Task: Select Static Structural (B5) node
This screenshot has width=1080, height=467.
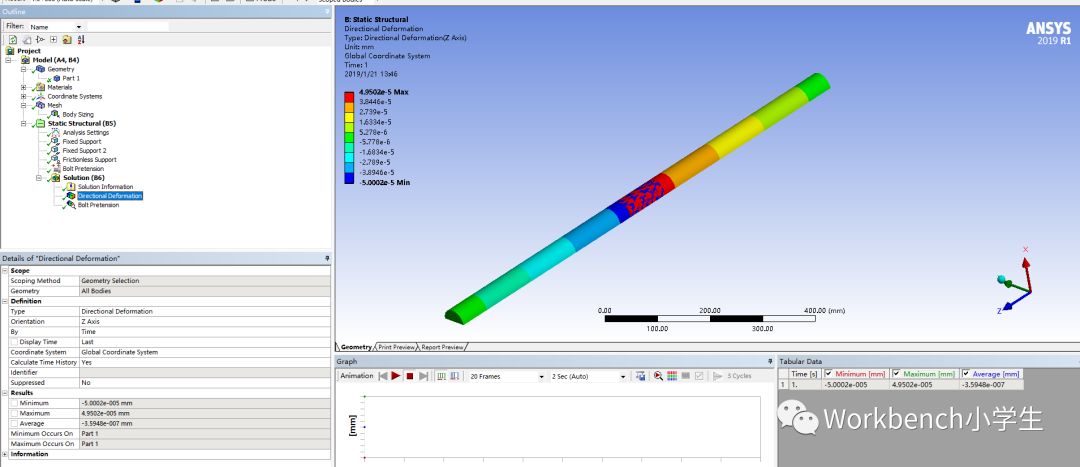Action: click(82, 123)
